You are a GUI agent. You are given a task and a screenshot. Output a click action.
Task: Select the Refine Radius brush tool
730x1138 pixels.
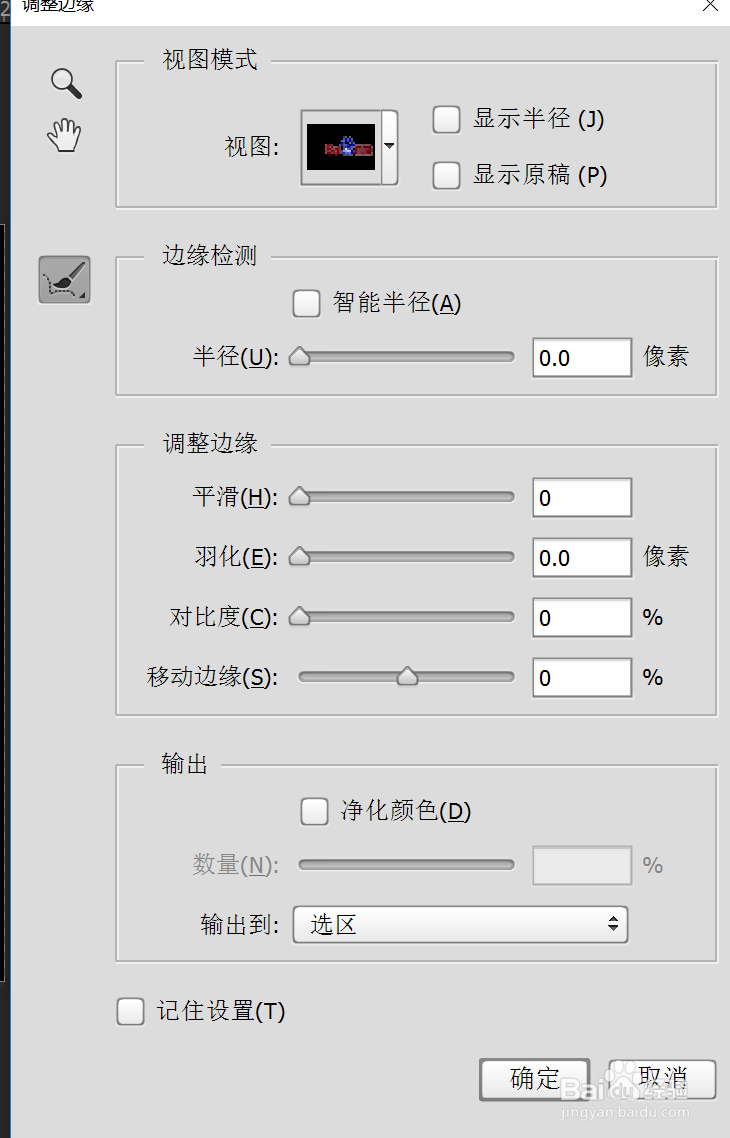pos(65,279)
